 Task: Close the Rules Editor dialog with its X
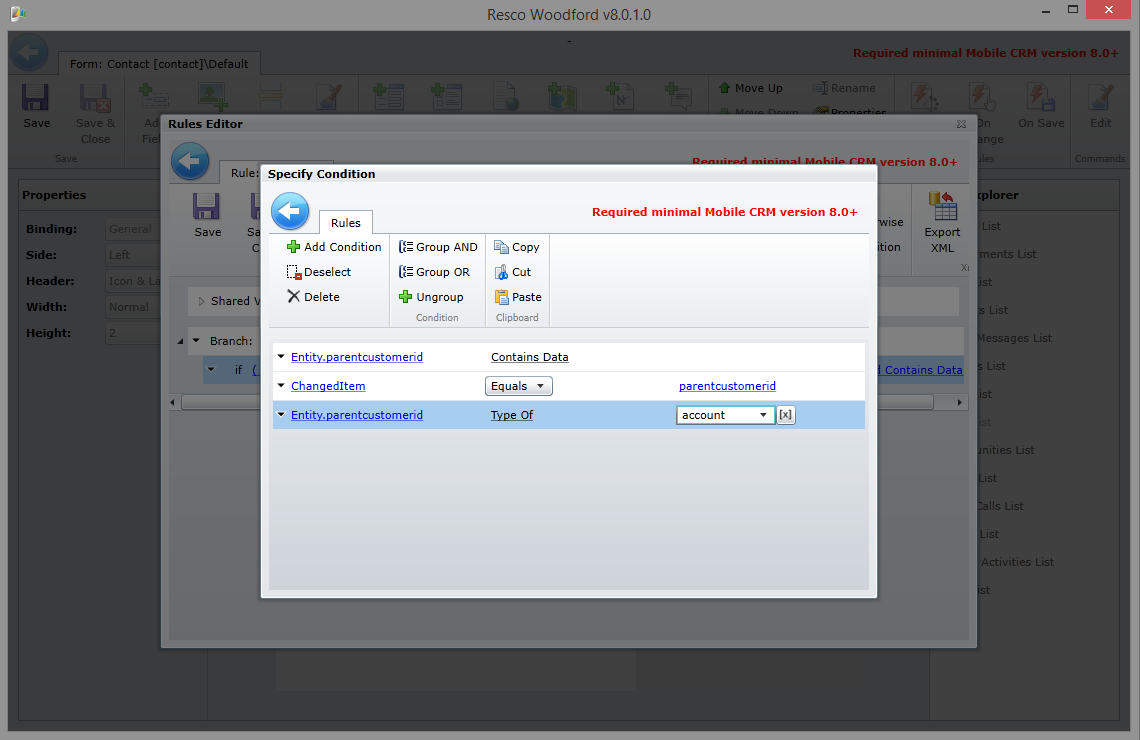tap(961, 124)
